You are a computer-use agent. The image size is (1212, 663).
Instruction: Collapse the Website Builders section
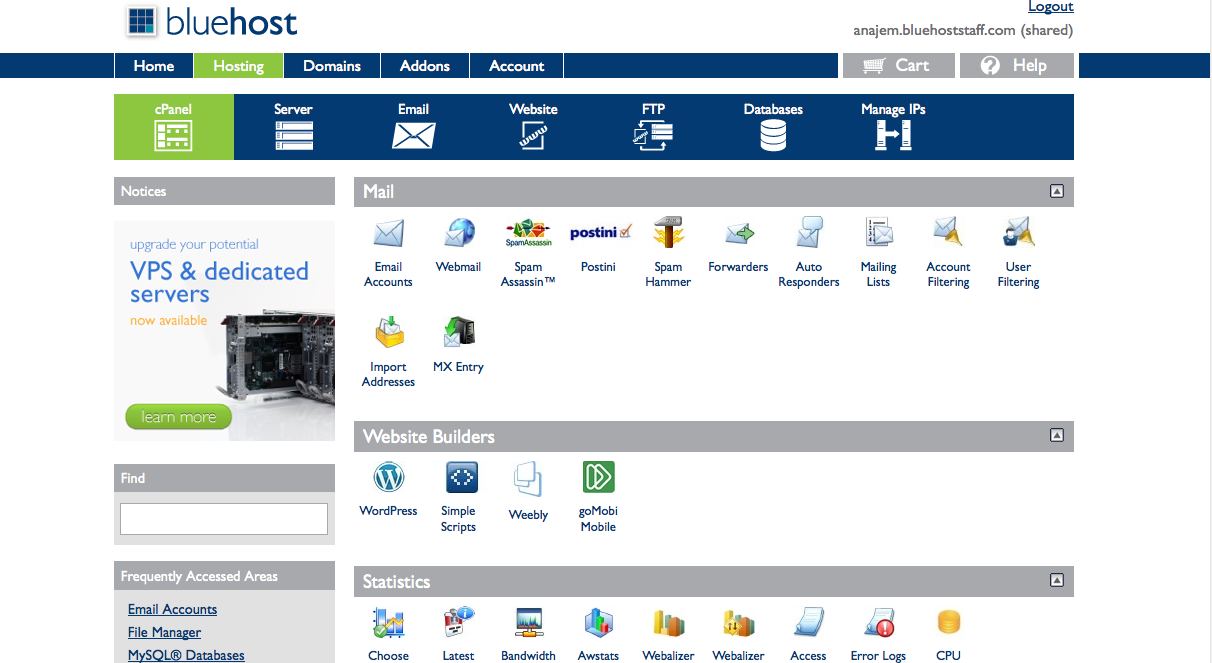(1056, 436)
